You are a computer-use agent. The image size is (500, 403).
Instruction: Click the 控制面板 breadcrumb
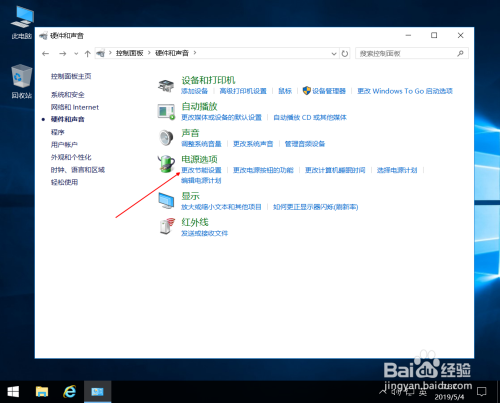point(129,53)
